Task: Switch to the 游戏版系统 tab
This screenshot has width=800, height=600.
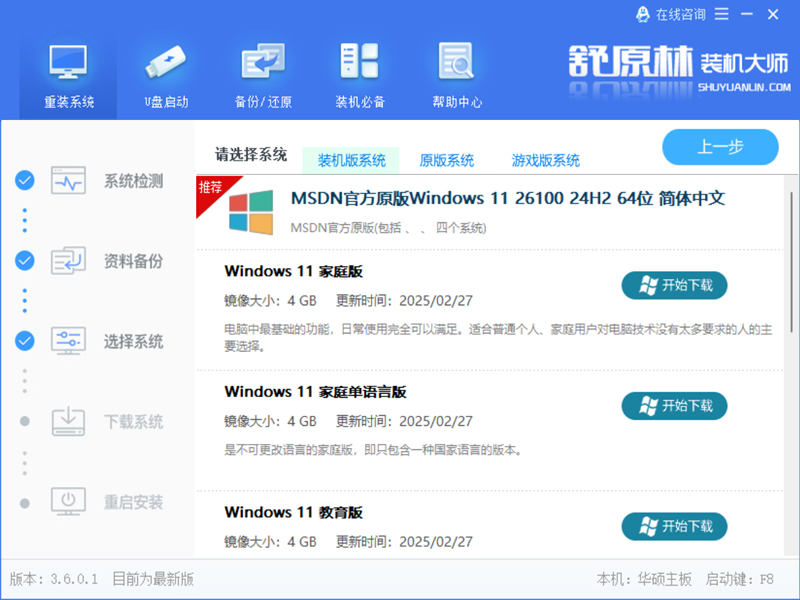Action: pyautogui.click(x=545, y=161)
